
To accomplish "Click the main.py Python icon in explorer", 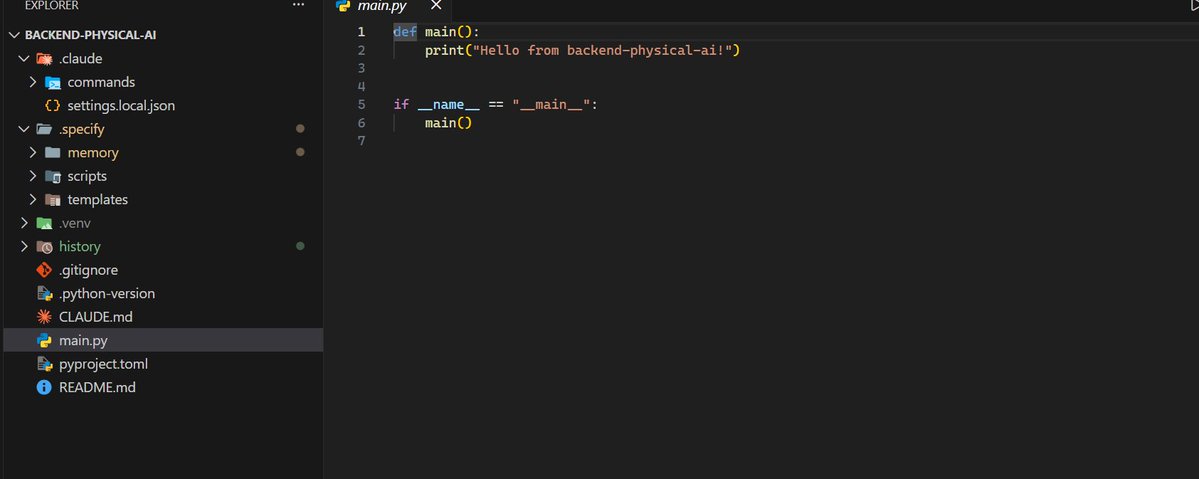I will [44, 341].
